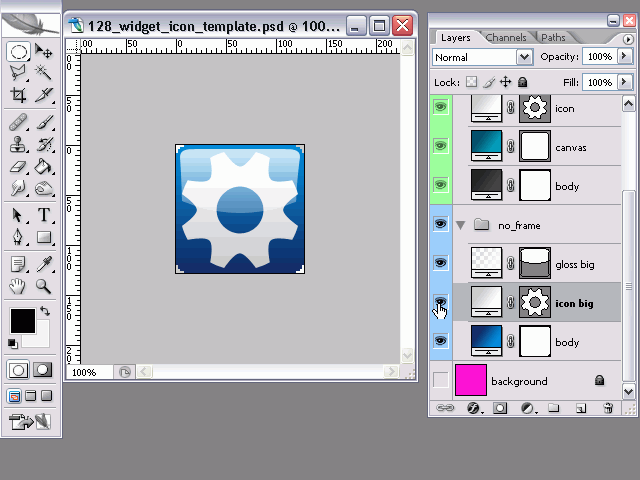640x480 pixels.
Task: Toggle lock position
Action: (x=505, y=82)
